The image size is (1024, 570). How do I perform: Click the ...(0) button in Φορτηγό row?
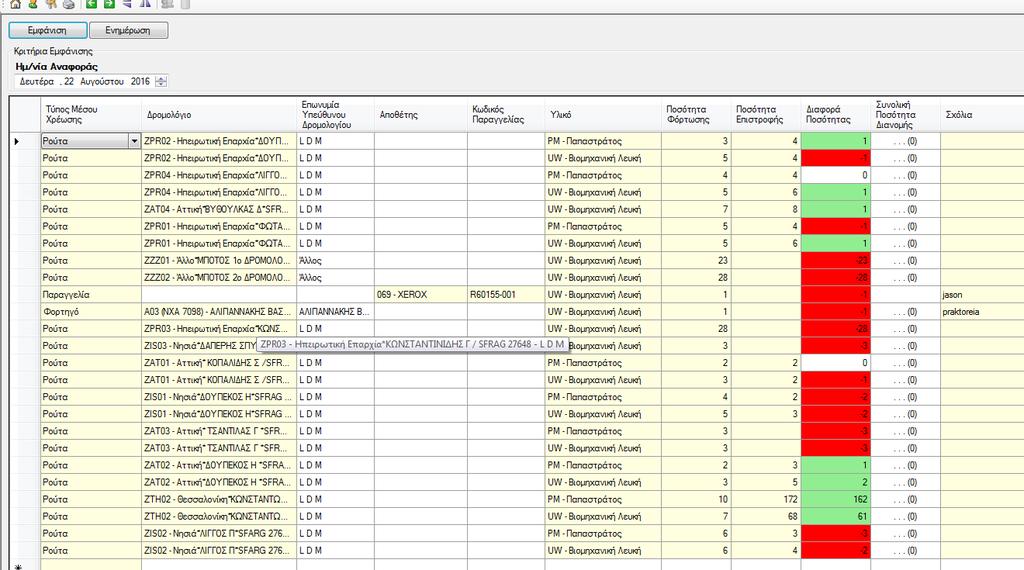click(x=905, y=311)
